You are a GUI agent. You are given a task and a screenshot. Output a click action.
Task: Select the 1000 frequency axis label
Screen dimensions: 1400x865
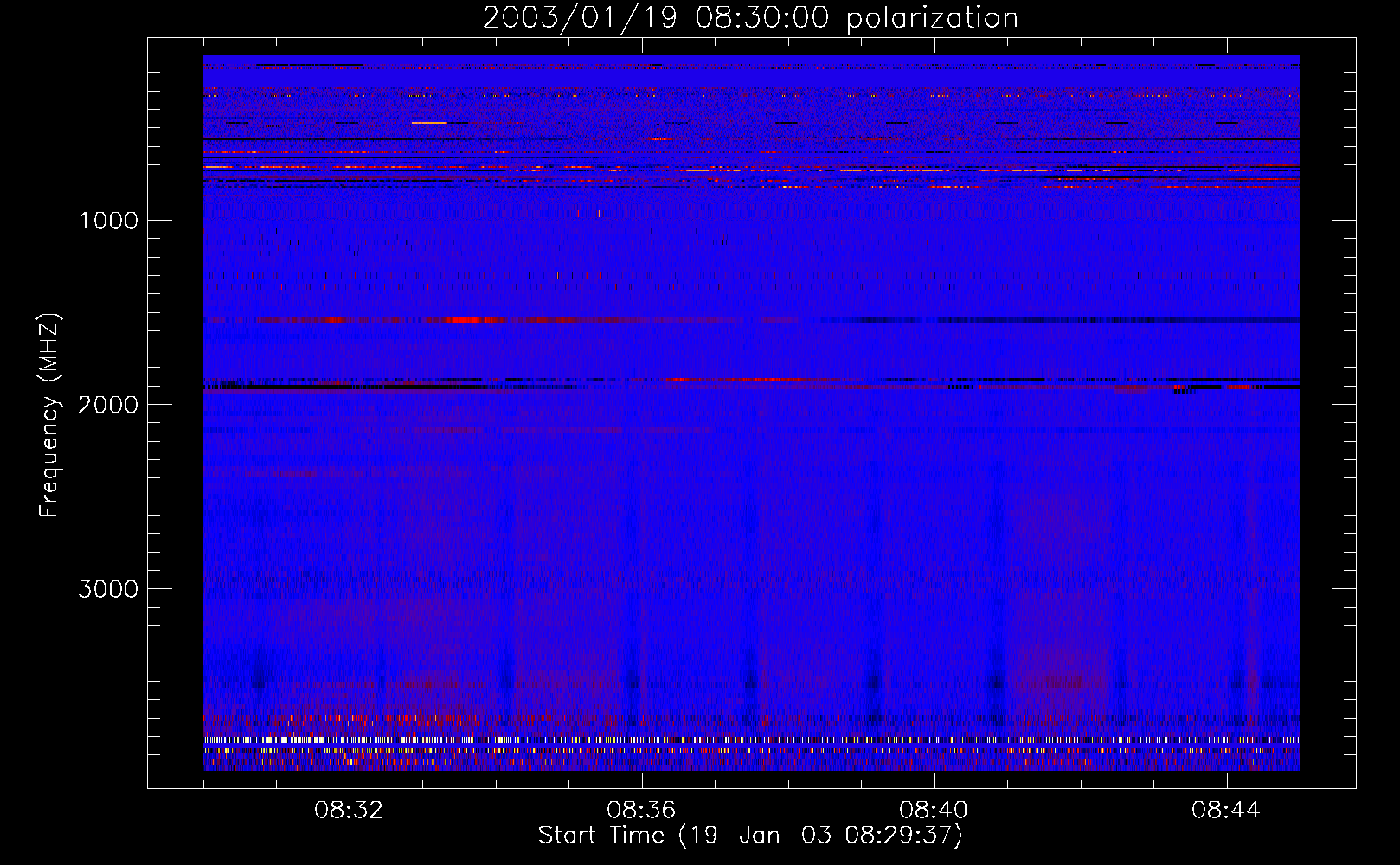(x=108, y=221)
